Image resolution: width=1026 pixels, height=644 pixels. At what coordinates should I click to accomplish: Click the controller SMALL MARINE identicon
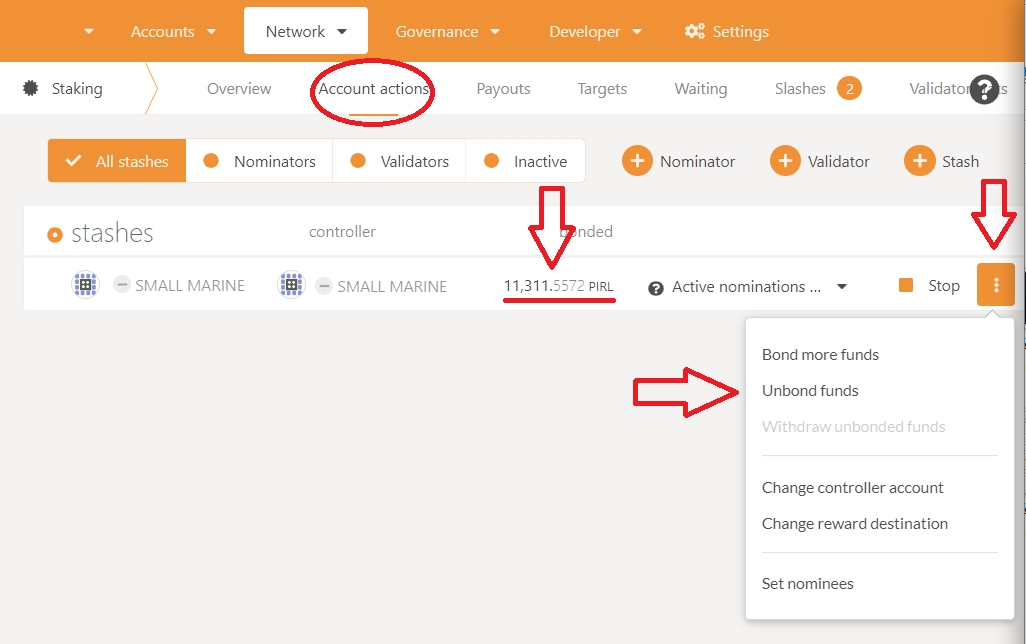click(291, 285)
